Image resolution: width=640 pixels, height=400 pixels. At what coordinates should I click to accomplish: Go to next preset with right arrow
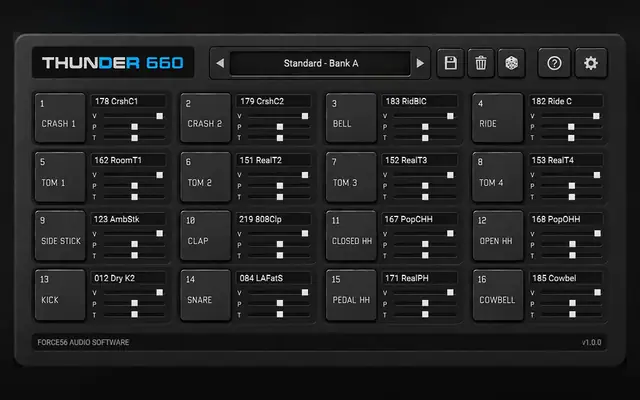coord(420,63)
